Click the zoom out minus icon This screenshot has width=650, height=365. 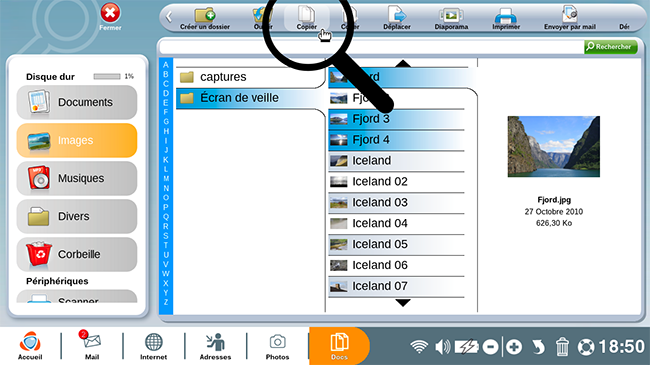490,347
